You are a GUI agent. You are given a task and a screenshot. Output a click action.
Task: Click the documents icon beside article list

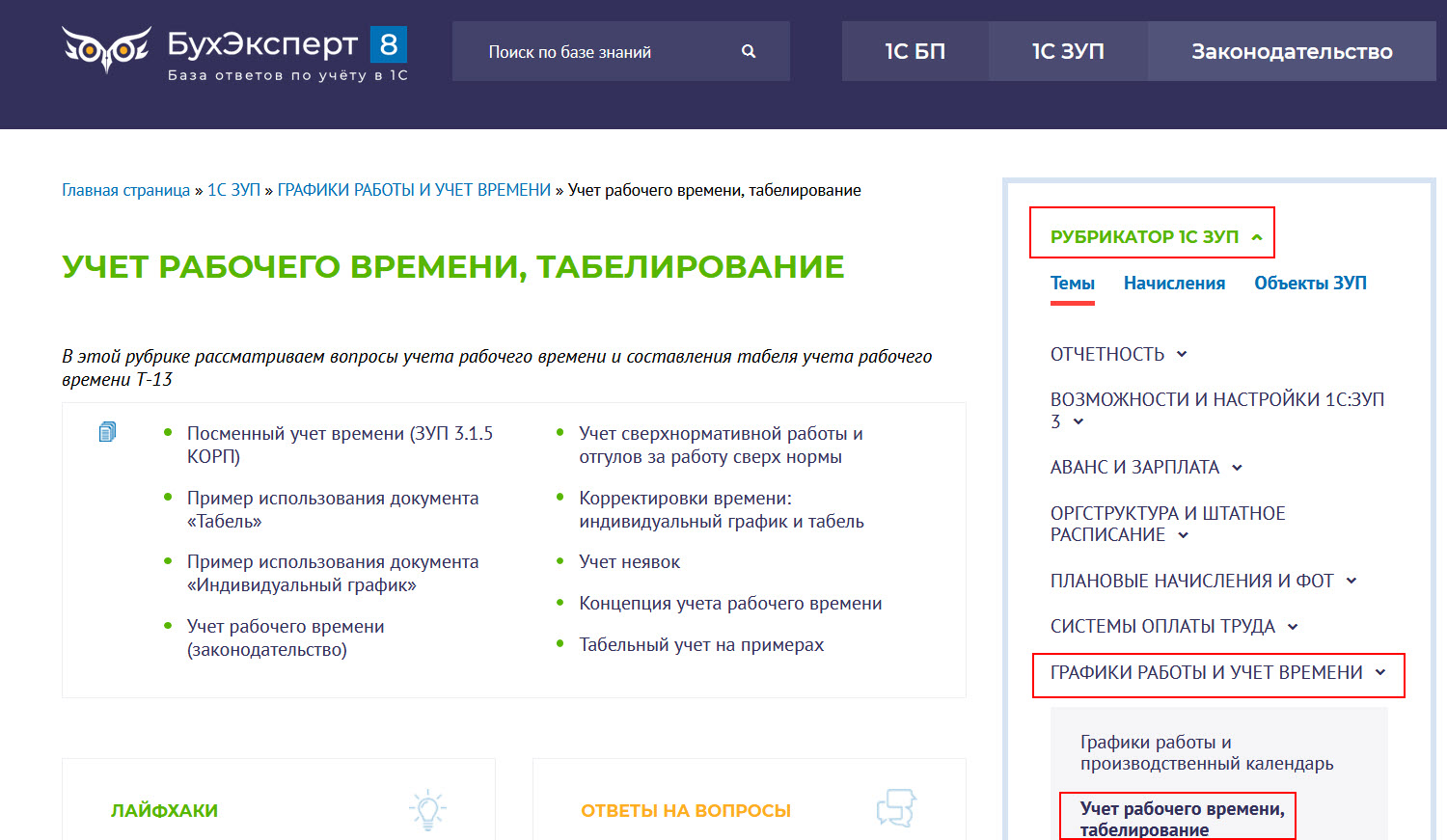[x=107, y=432]
